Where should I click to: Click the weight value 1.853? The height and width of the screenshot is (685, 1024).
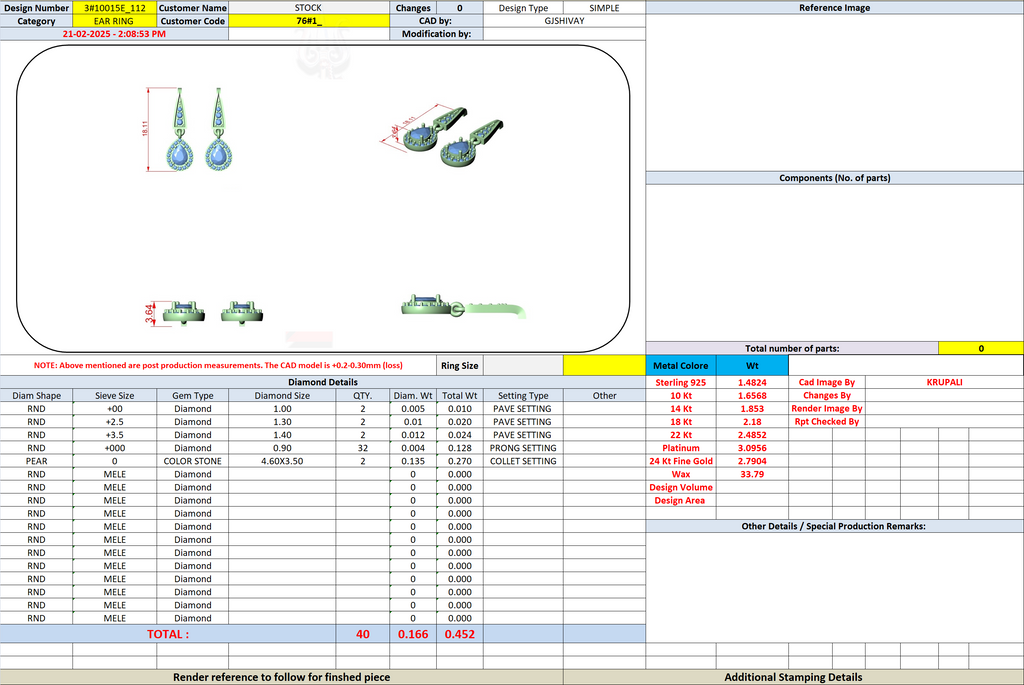tap(752, 409)
